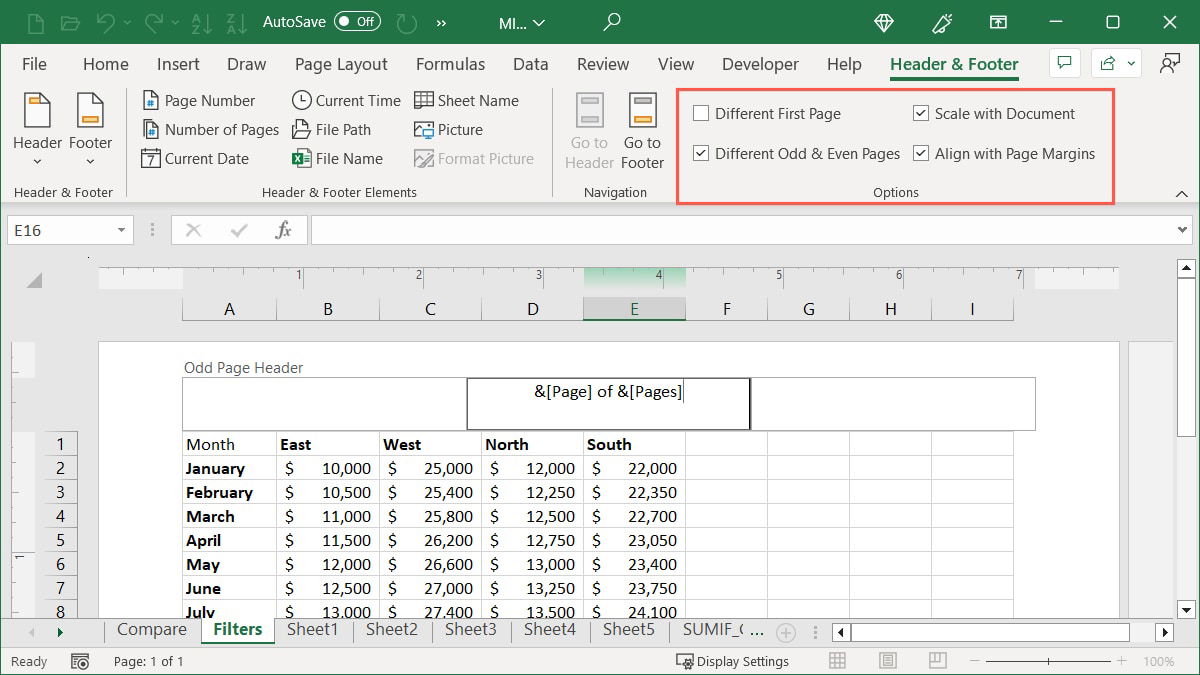Switch to the Formulas ribbon tab
Image resolution: width=1200 pixels, height=675 pixels.
pos(450,64)
